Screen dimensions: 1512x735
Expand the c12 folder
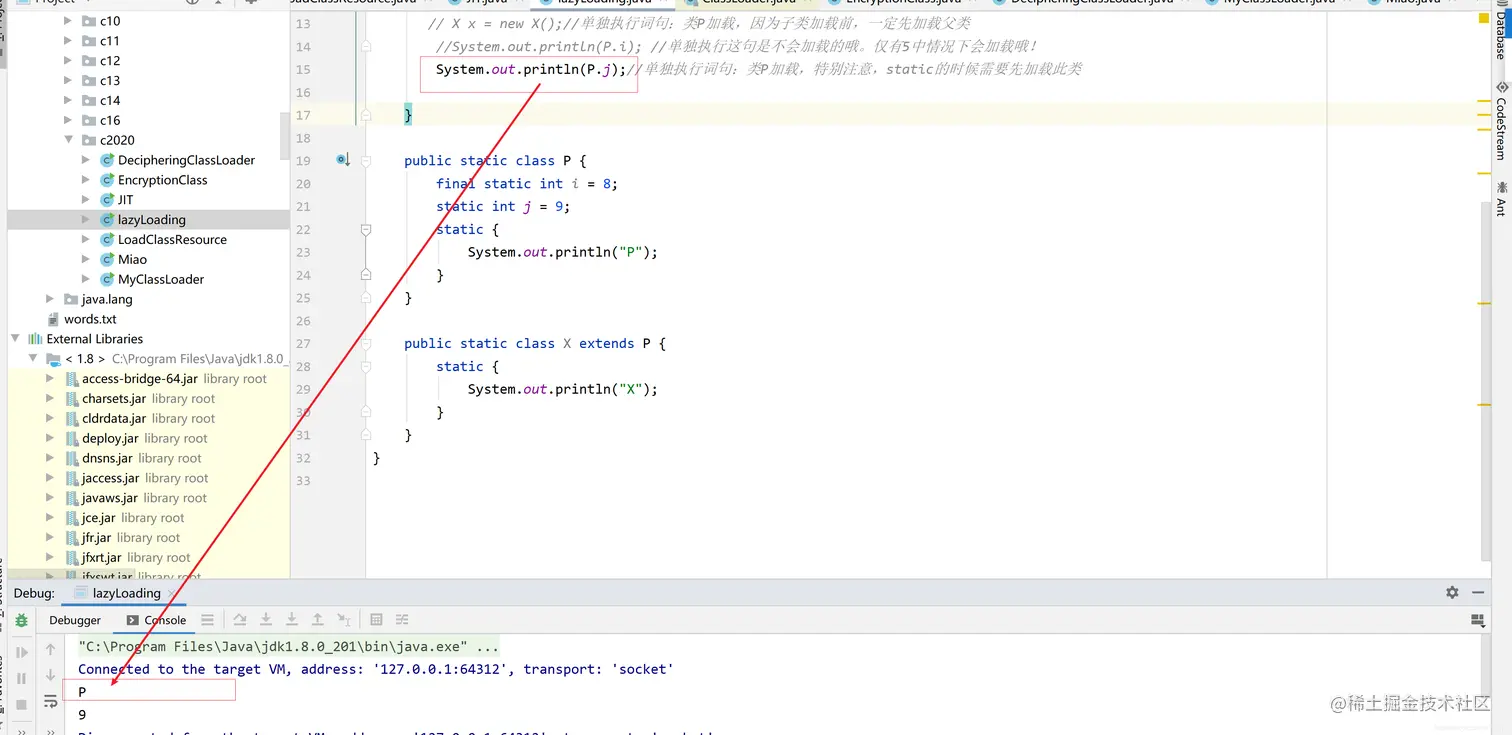68,61
